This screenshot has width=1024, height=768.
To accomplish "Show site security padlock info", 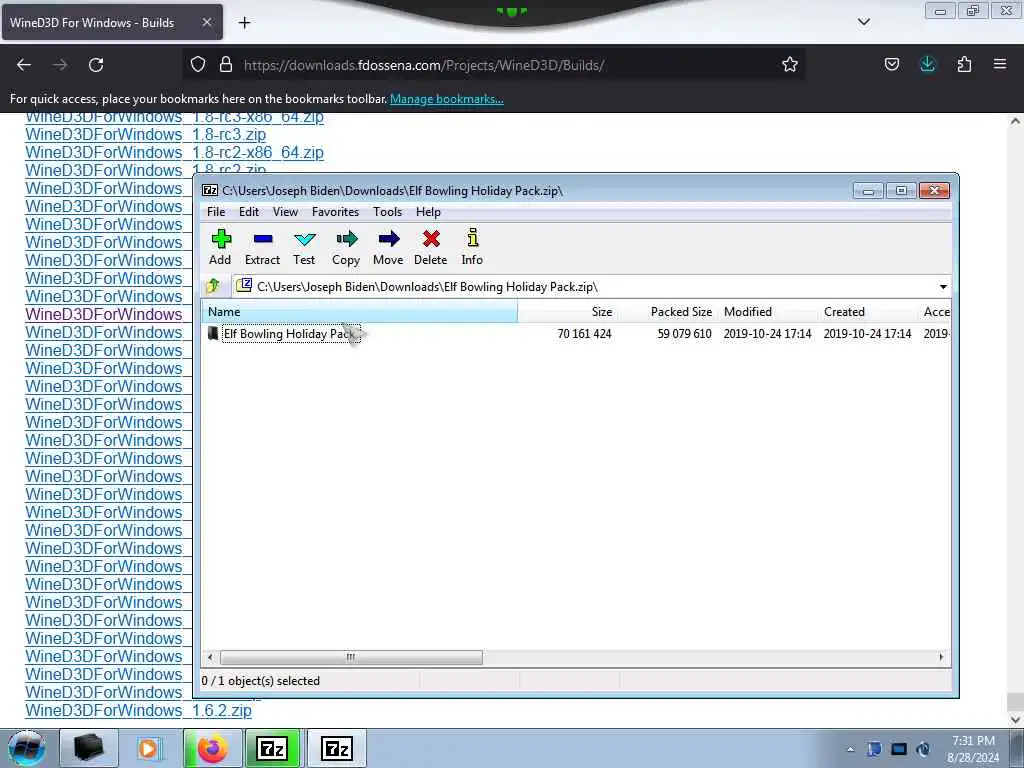I will point(226,64).
